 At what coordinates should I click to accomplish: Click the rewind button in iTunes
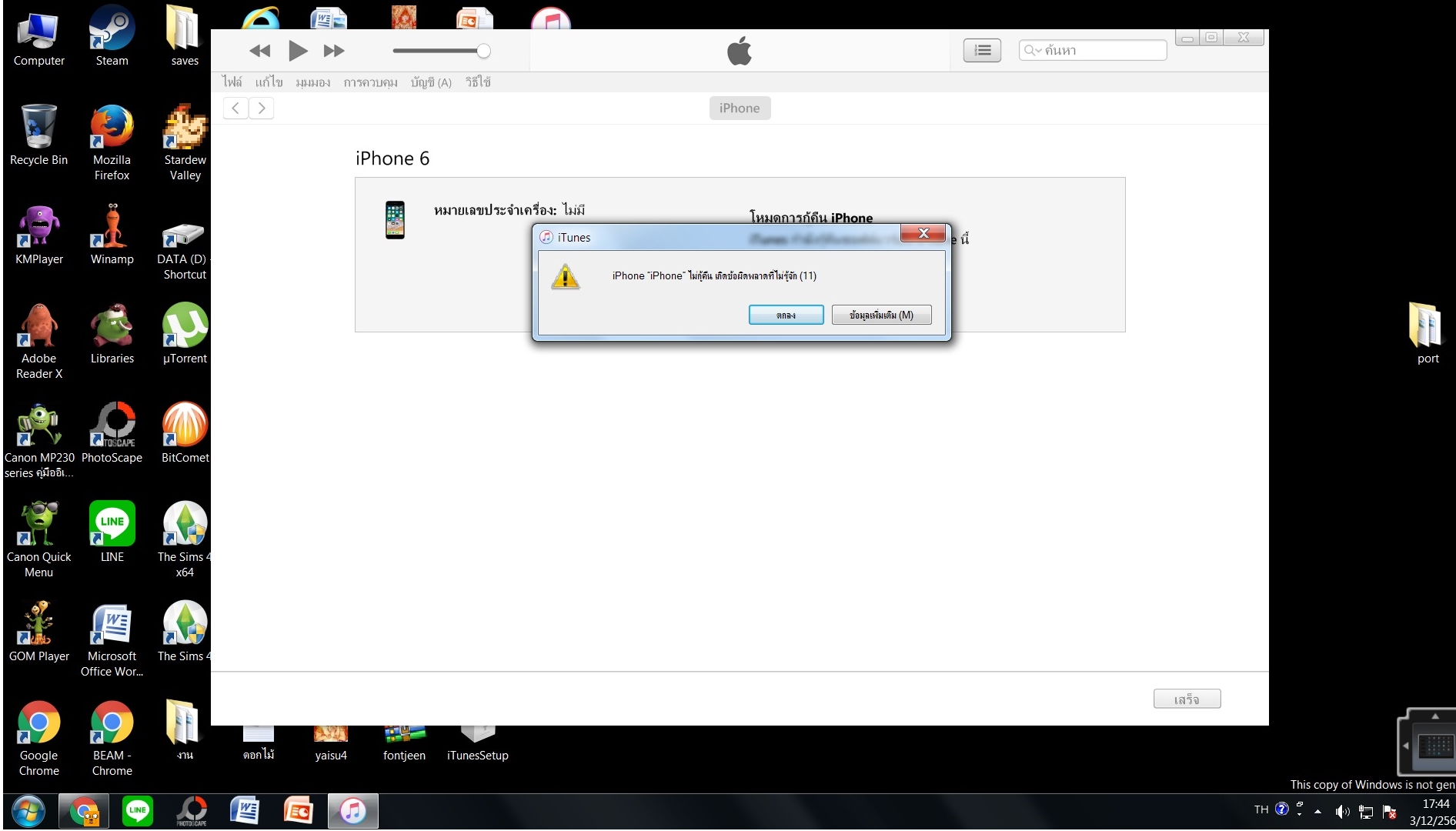click(260, 51)
